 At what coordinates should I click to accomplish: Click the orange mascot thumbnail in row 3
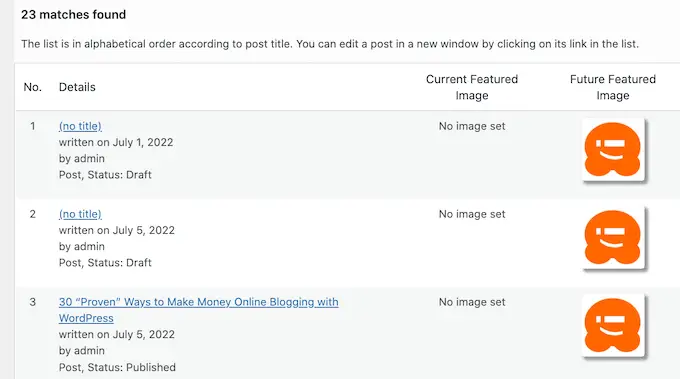[613, 325]
